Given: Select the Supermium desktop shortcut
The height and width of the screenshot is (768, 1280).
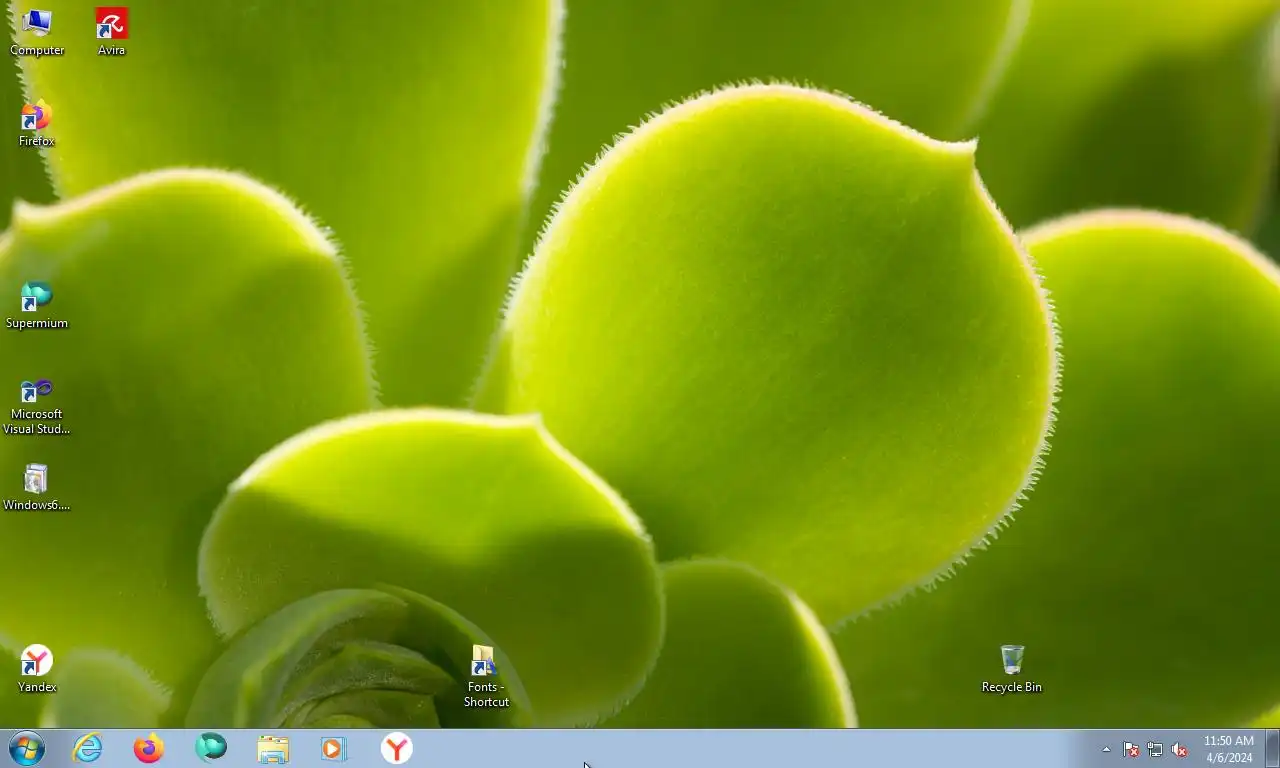Looking at the screenshot, I should pyautogui.click(x=36, y=305).
